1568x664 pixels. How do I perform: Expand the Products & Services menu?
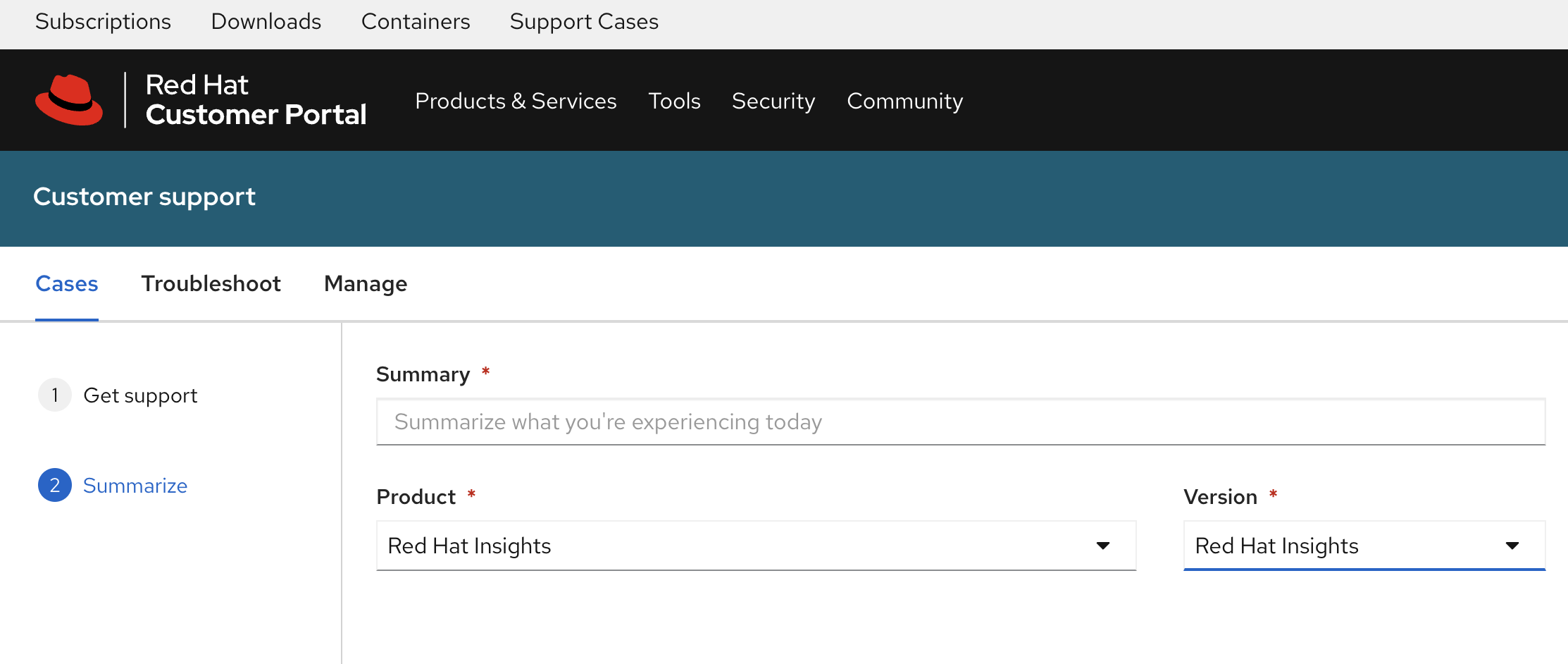point(516,102)
